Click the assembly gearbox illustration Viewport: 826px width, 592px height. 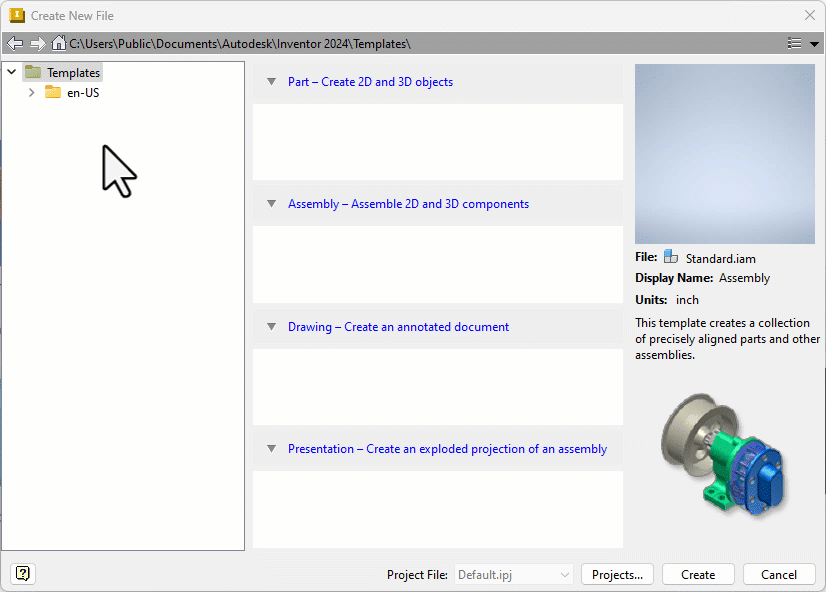coord(723,455)
